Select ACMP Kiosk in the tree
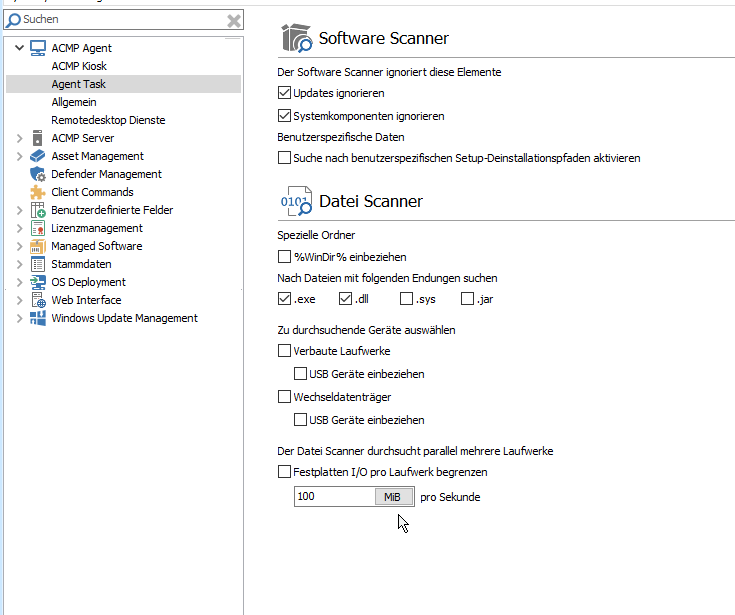 [x=79, y=66]
